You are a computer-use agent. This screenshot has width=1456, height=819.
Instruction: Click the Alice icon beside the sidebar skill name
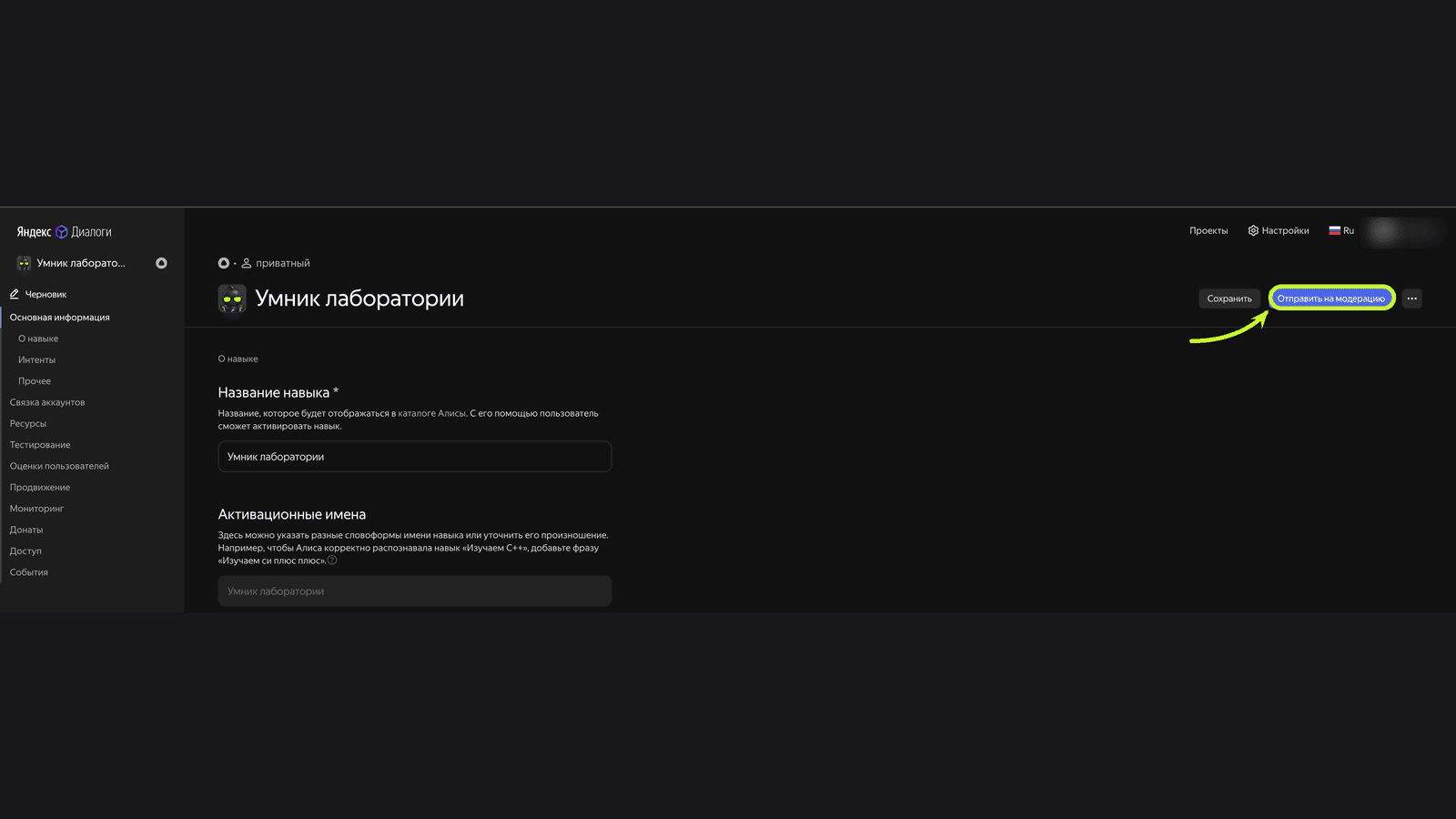click(161, 263)
